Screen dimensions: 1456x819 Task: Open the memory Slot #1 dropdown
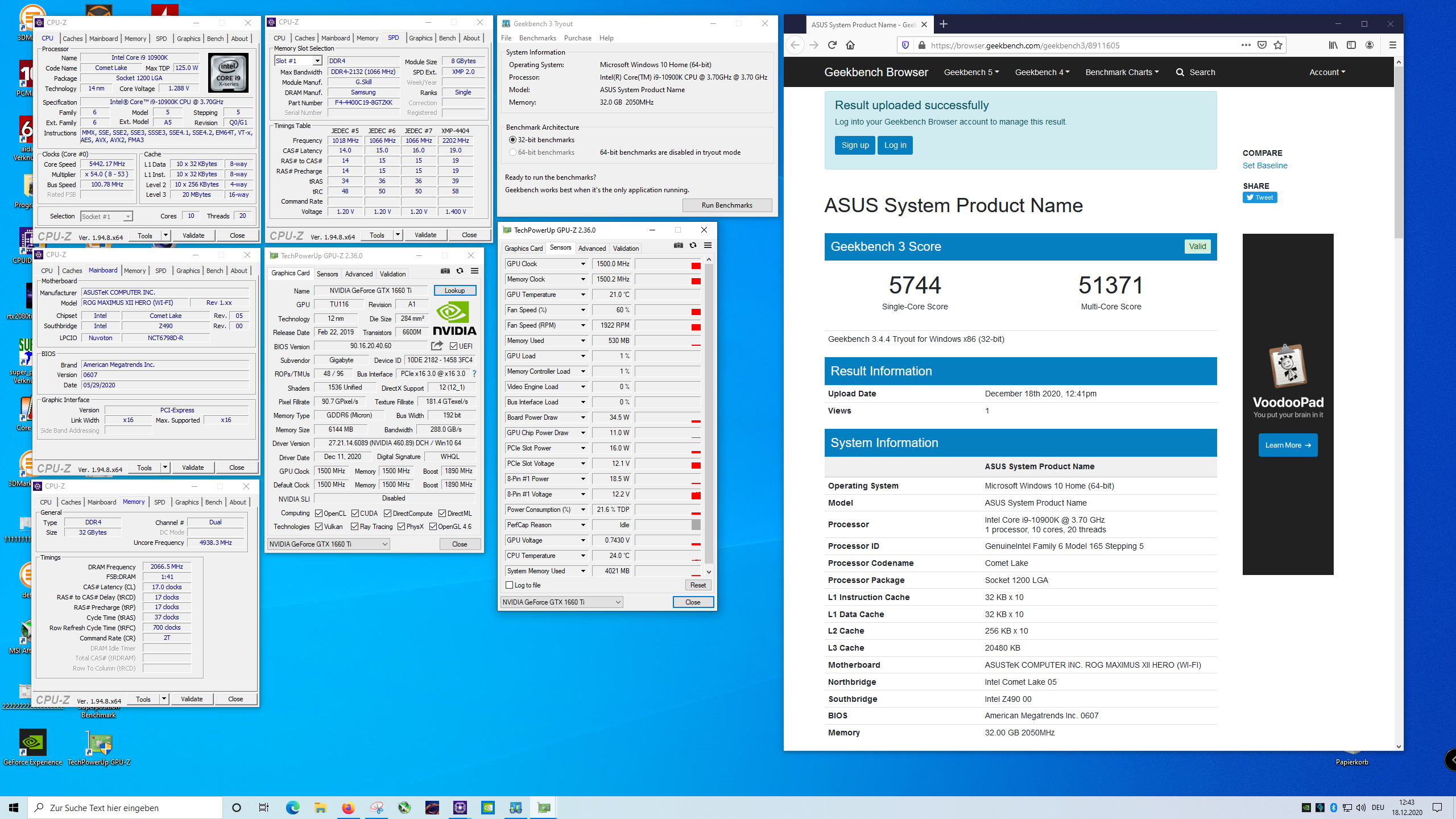pos(317,61)
